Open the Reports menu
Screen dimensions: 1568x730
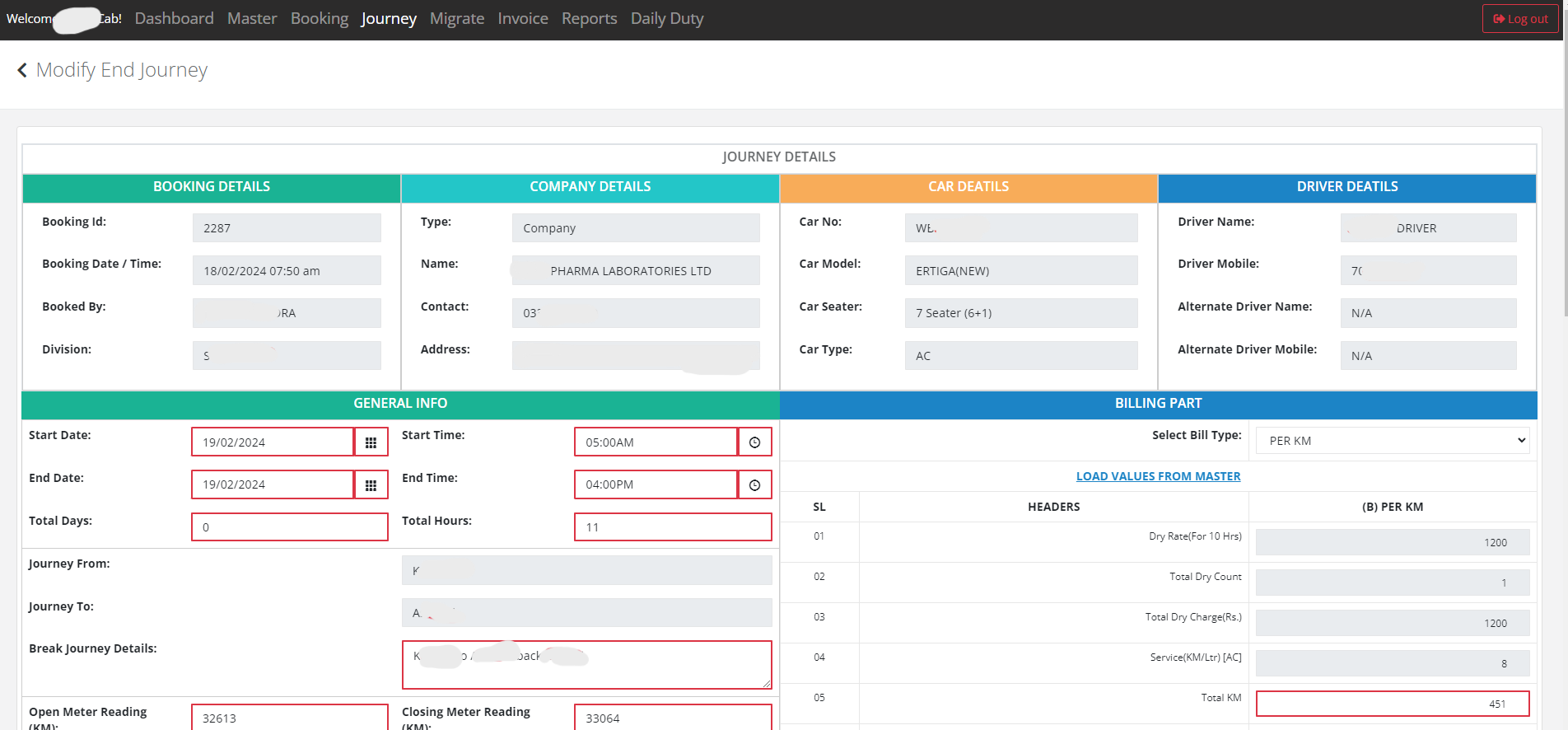[590, 19]
